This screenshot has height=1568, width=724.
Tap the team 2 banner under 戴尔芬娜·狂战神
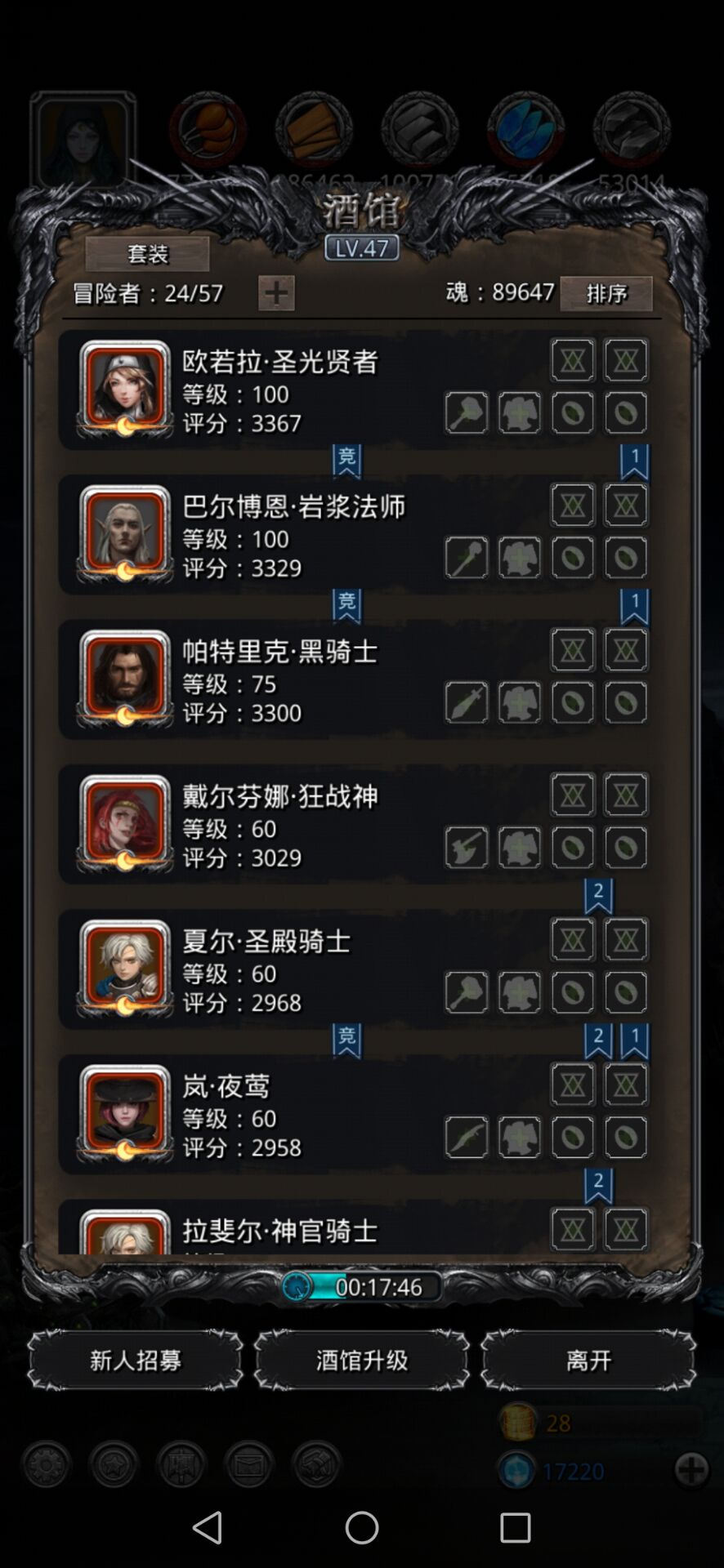pyautogui.click(x=598, y=896)
